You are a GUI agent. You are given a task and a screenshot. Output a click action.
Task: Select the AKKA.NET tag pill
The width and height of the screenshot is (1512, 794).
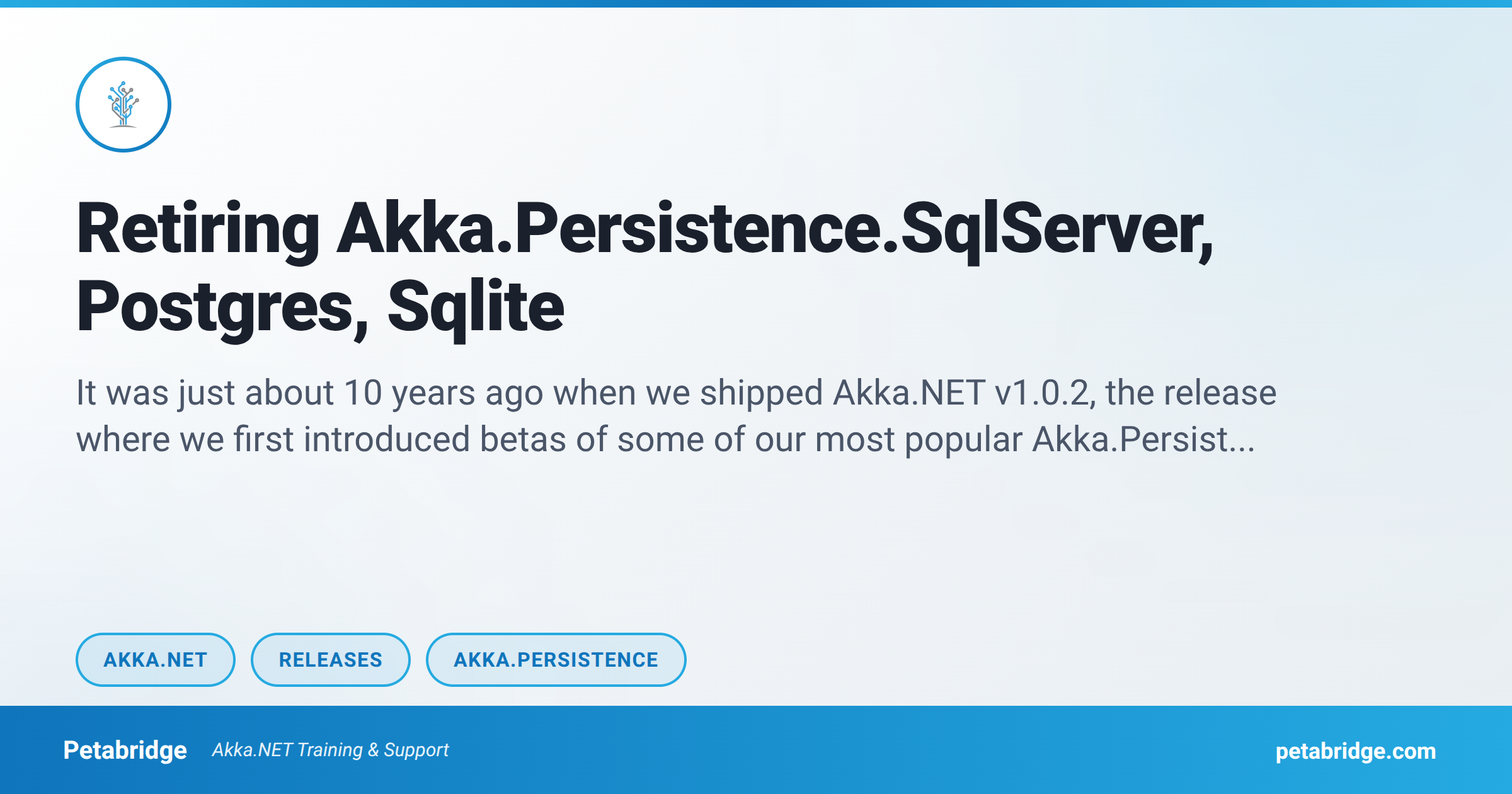click(x=156, y=660)
